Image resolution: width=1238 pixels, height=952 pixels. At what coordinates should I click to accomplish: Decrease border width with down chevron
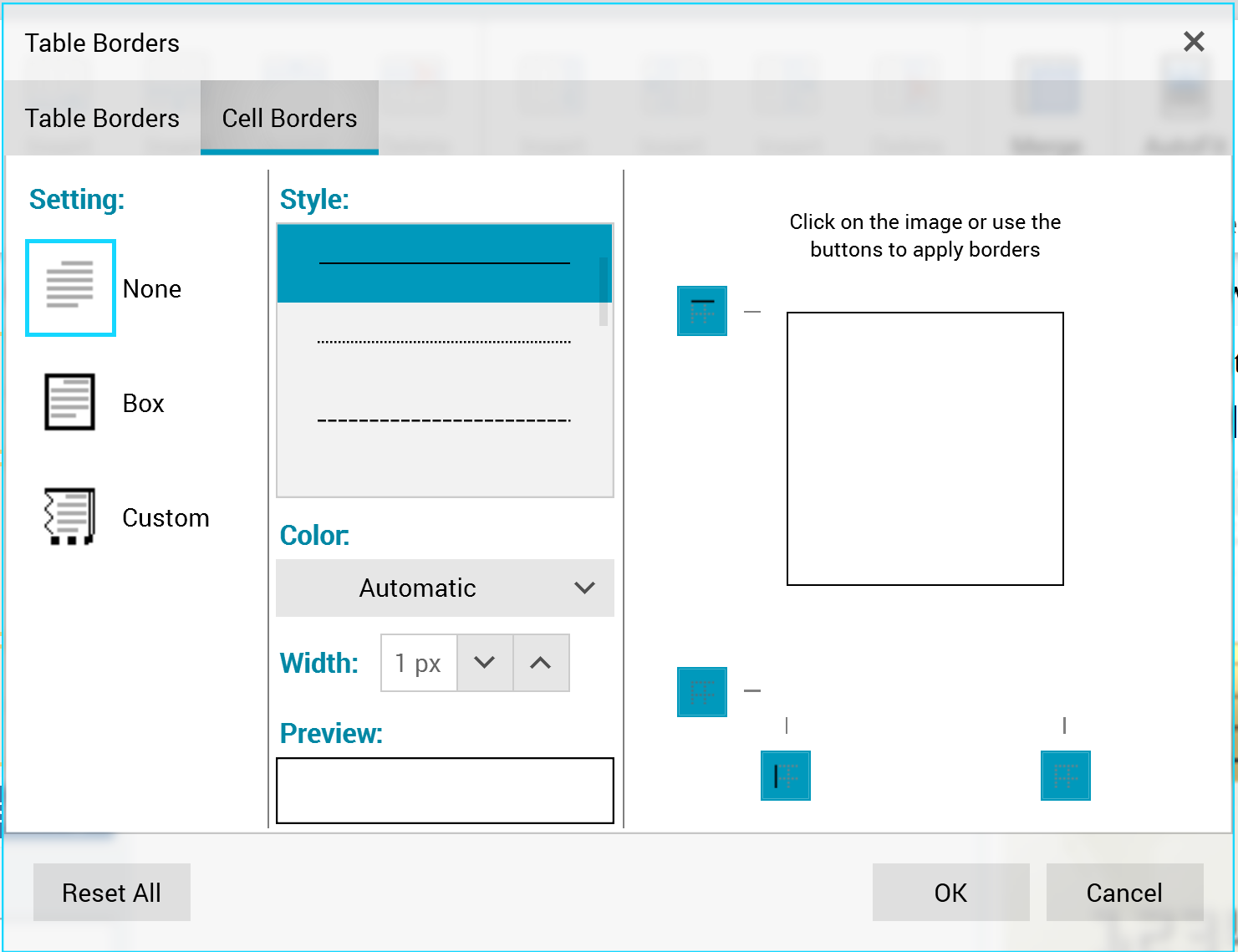click(485, 663)
